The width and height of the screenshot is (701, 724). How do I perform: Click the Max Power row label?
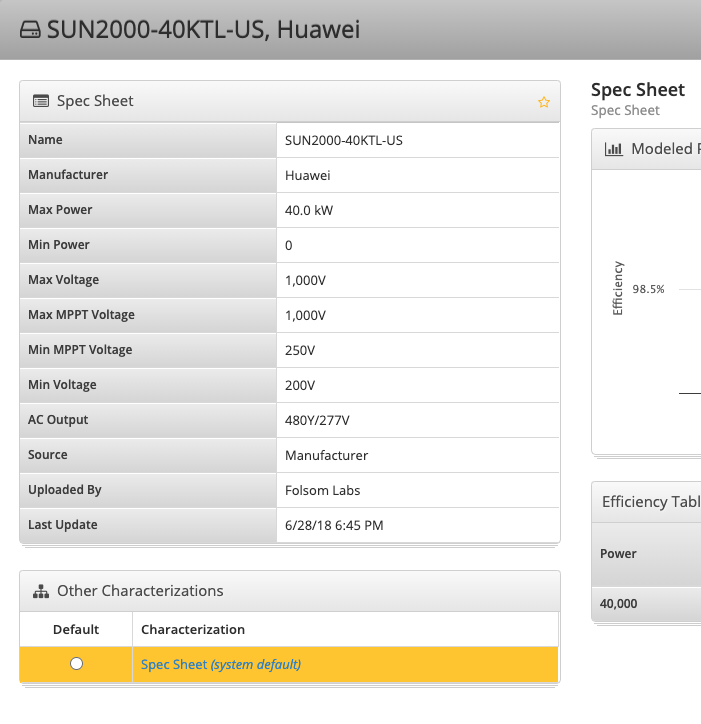[60, 210]
